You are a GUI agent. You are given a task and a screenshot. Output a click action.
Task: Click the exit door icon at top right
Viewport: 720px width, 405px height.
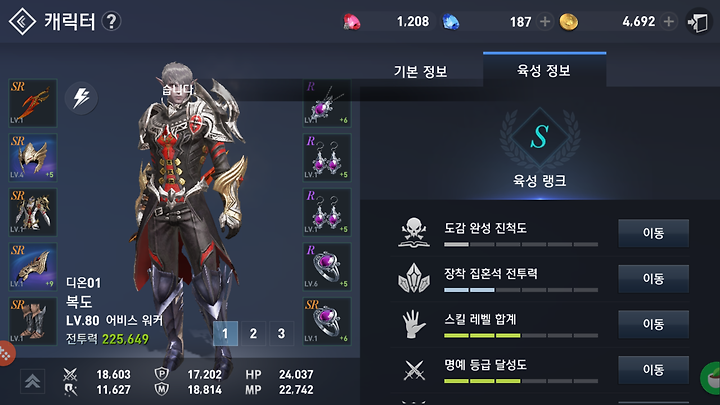[x=698, y=22]
